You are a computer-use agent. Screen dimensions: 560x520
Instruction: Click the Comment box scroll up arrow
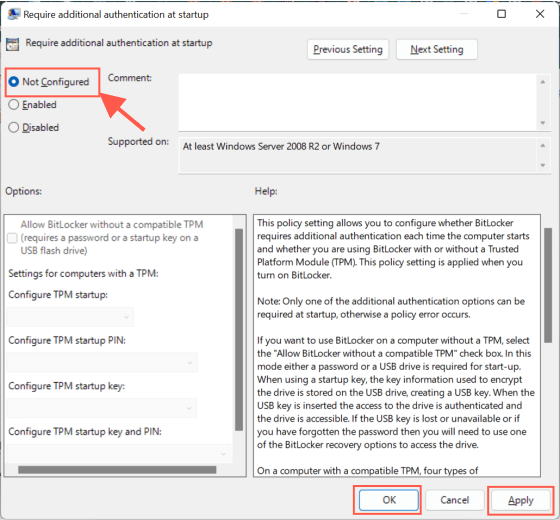pyautogui.click(x=543, y=82)
